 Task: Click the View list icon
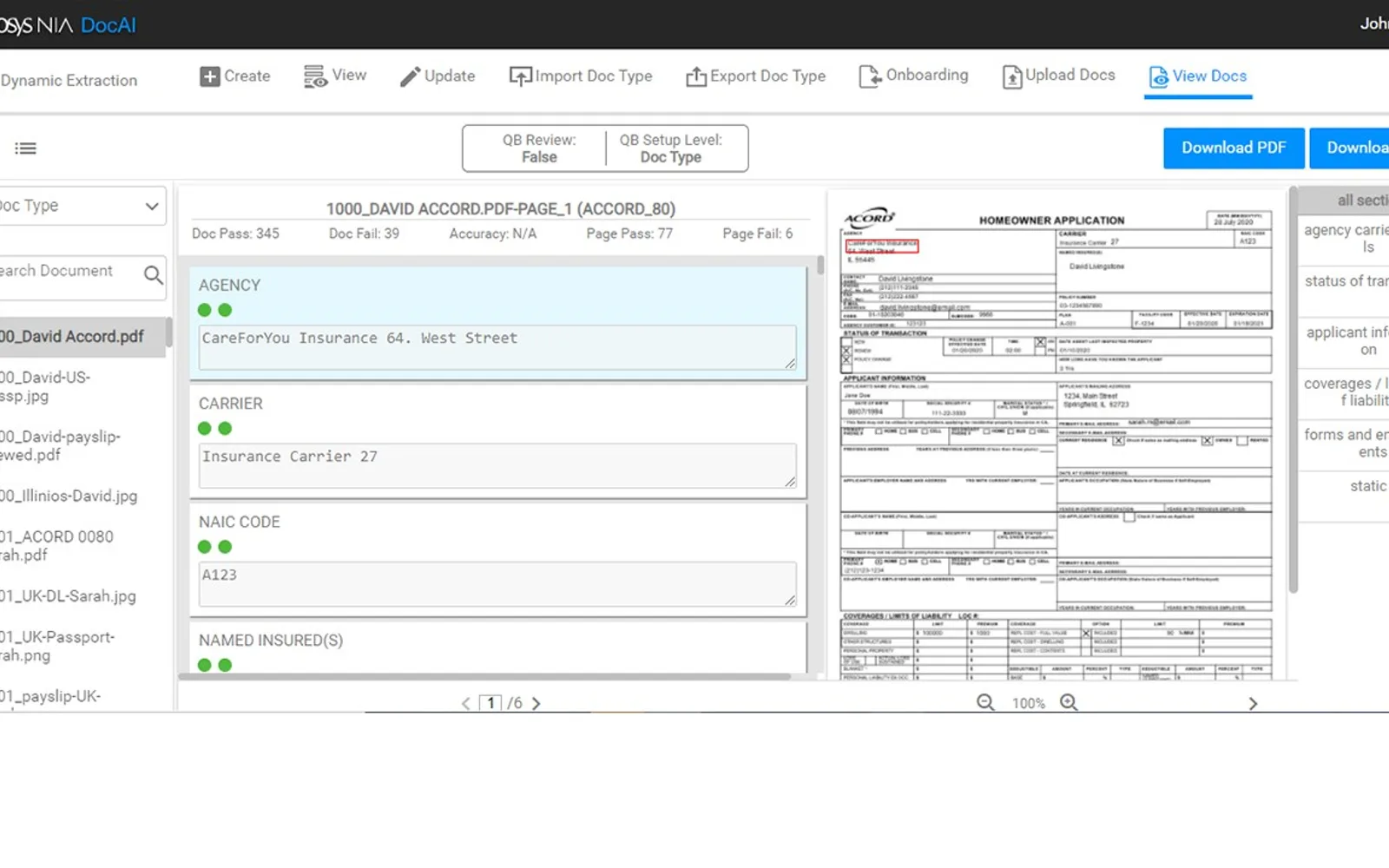314,76
